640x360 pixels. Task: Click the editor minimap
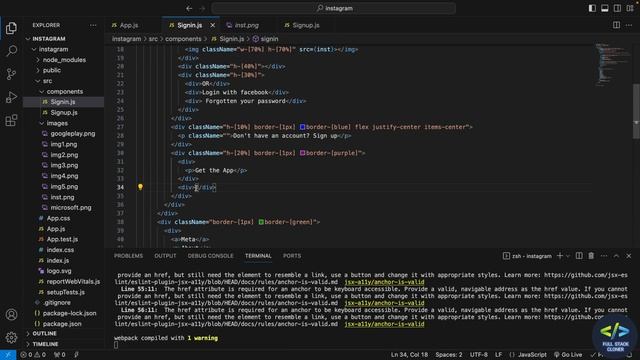click(612, 64)
